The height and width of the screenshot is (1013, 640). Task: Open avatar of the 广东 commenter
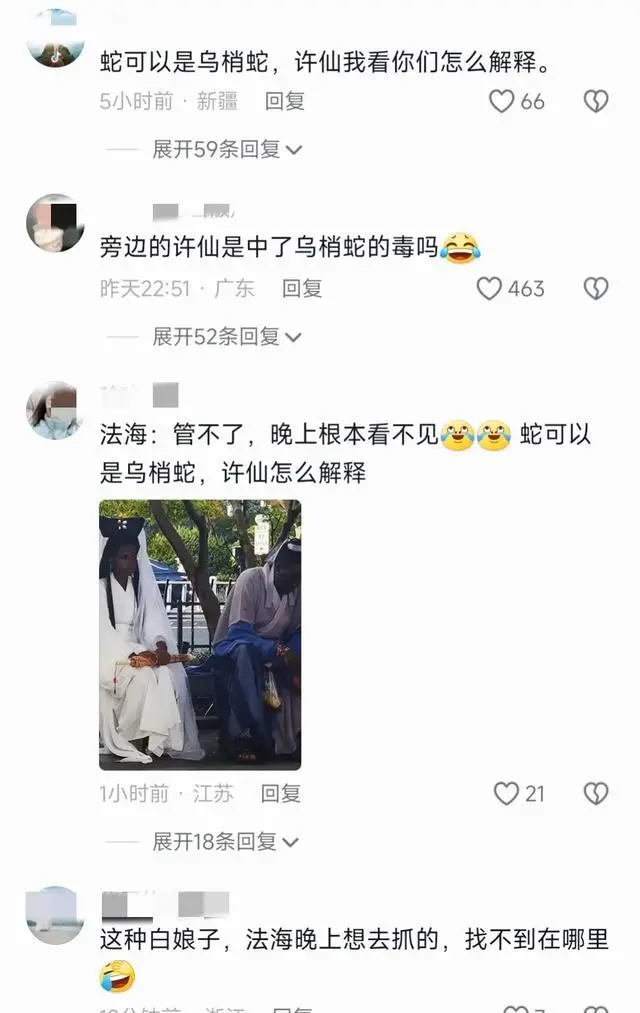[56, 223]
